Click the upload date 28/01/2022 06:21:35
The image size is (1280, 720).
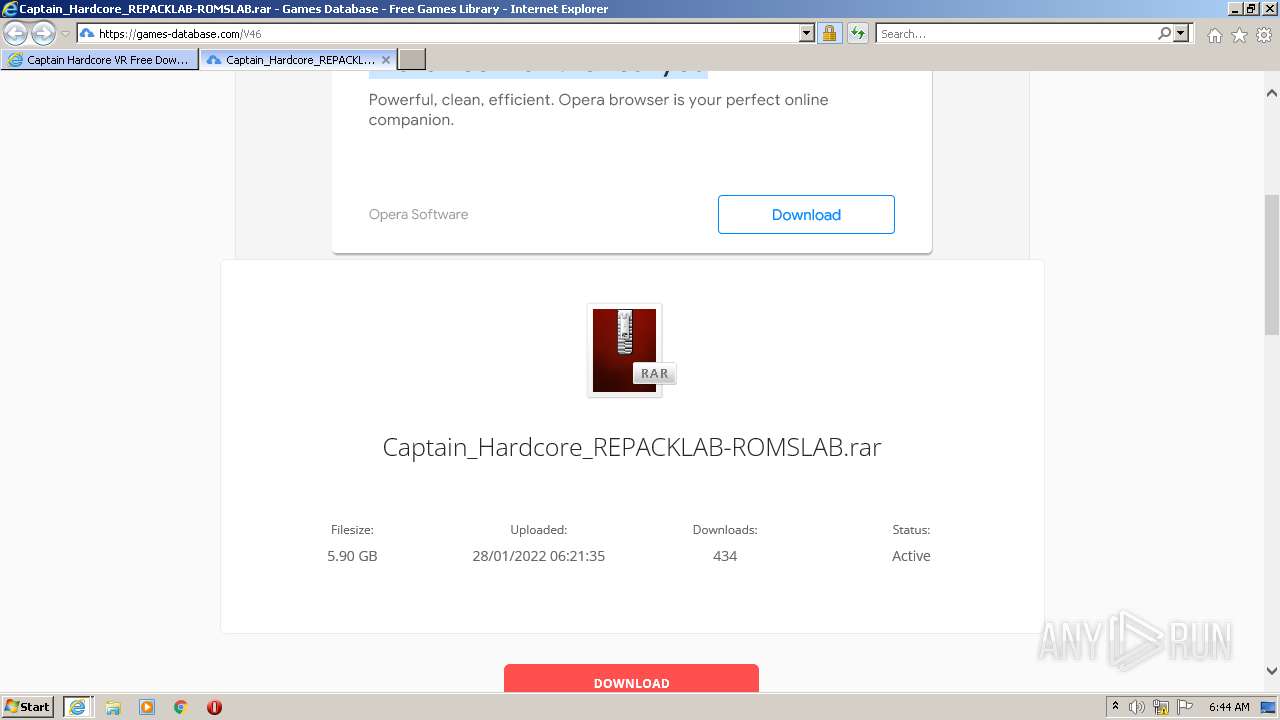coord(538,556)
